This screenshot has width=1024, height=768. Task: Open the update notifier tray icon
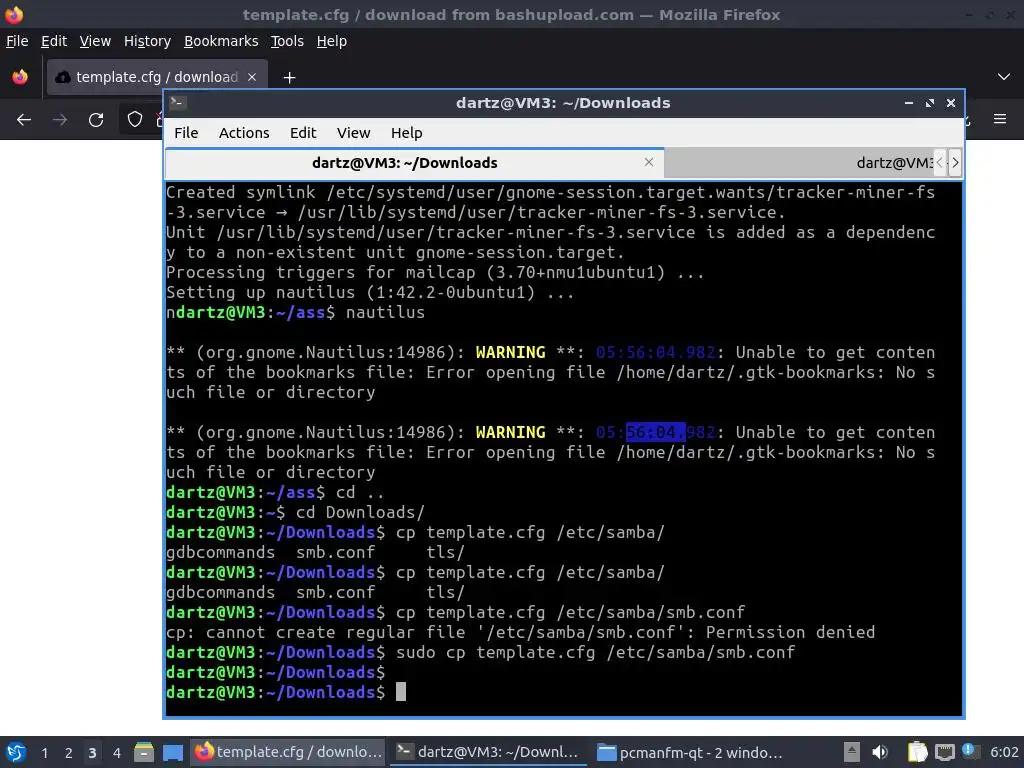(969, 751)
